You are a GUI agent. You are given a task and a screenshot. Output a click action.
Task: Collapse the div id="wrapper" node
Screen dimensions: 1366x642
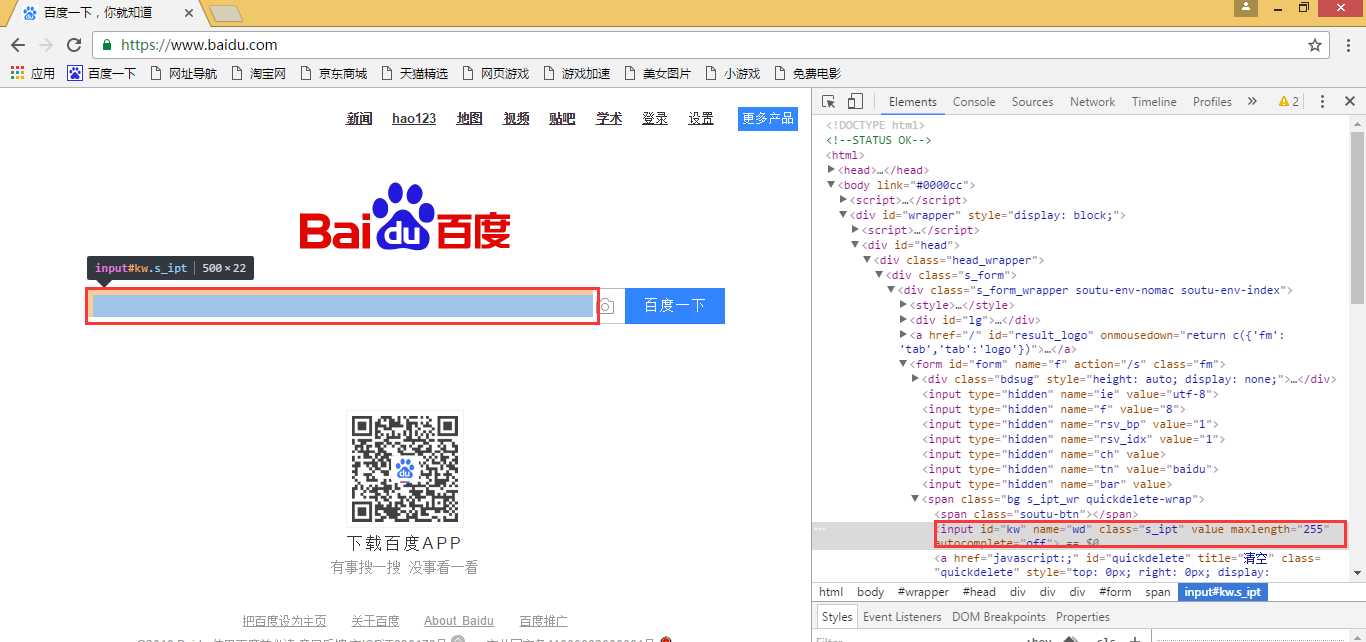point(844,215)
